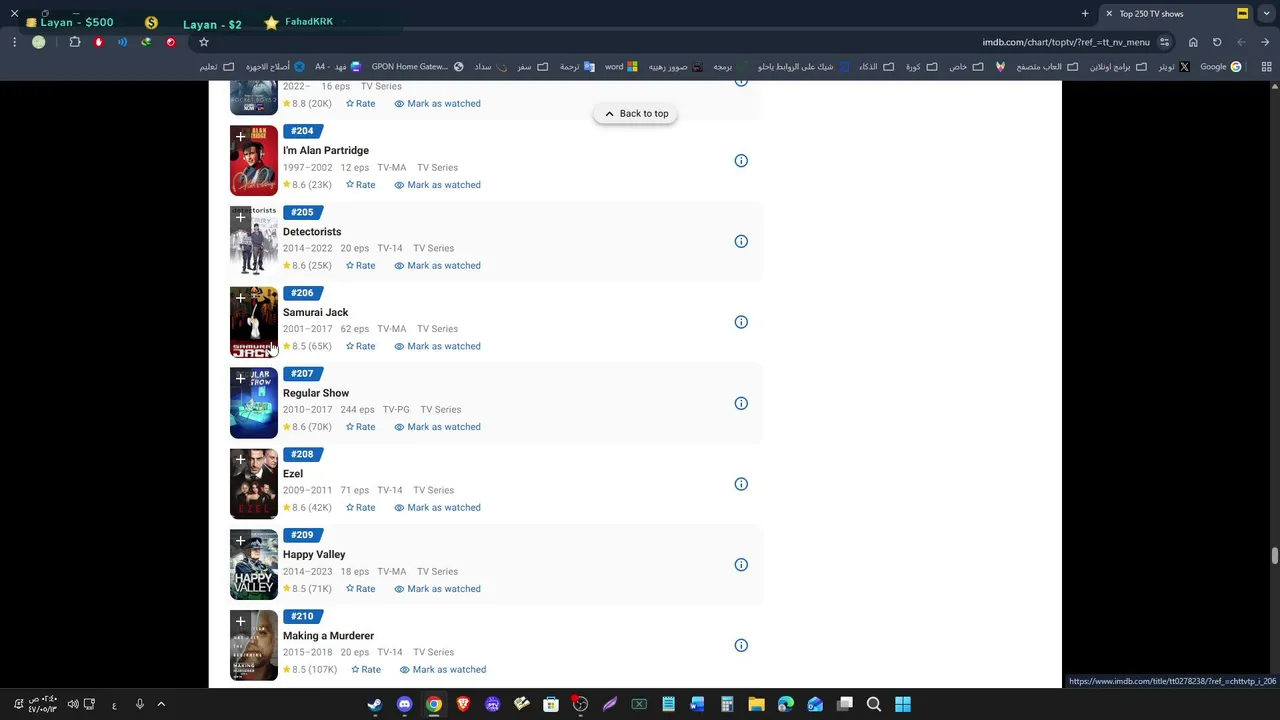The width and height of the screenshot is (1280, 720).
Task: Open Steam from the taskbar
Action: coord(375,704)
